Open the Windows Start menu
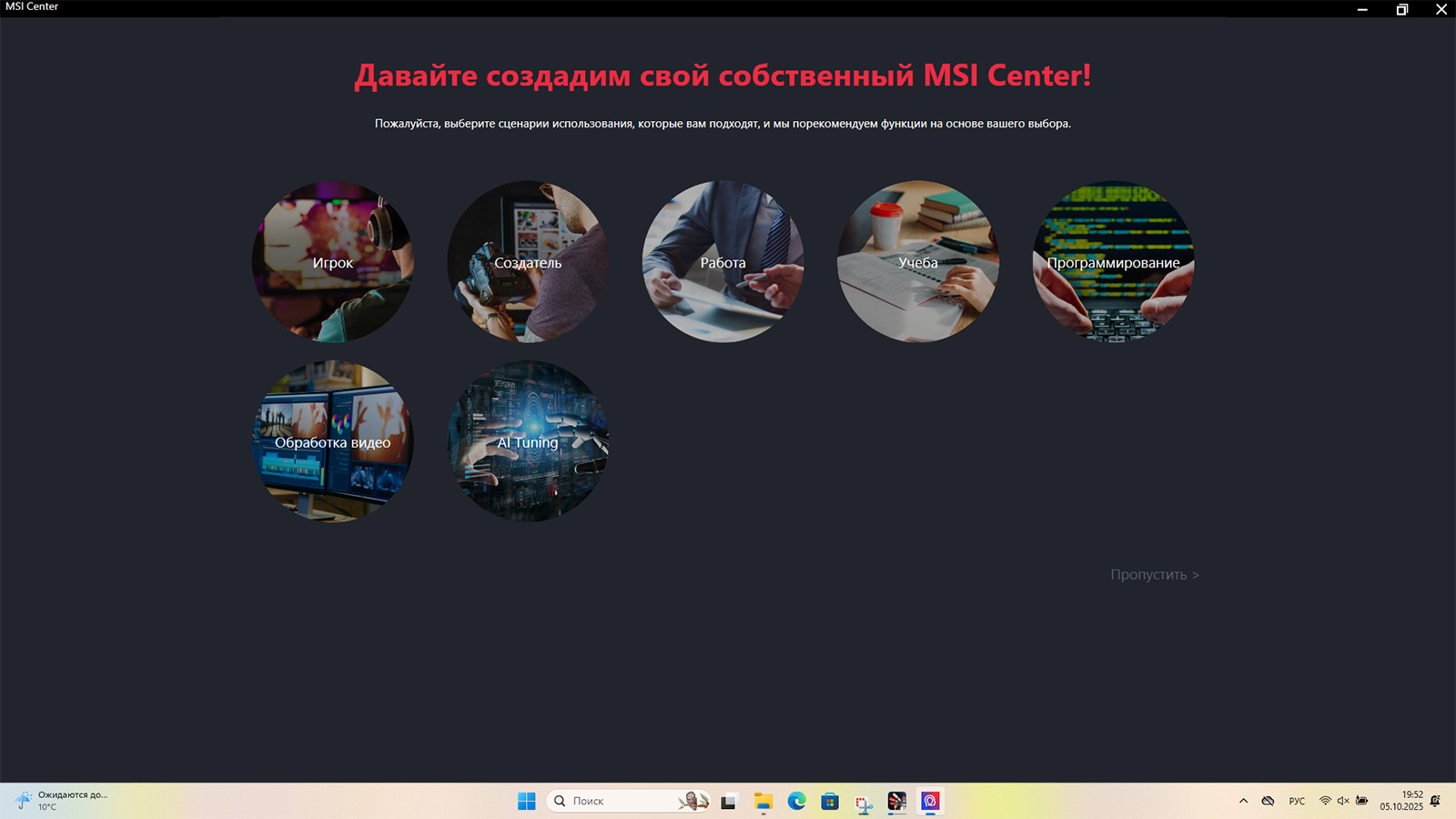The width and height of the screenshot is (1456, 819). pos(526,801)
